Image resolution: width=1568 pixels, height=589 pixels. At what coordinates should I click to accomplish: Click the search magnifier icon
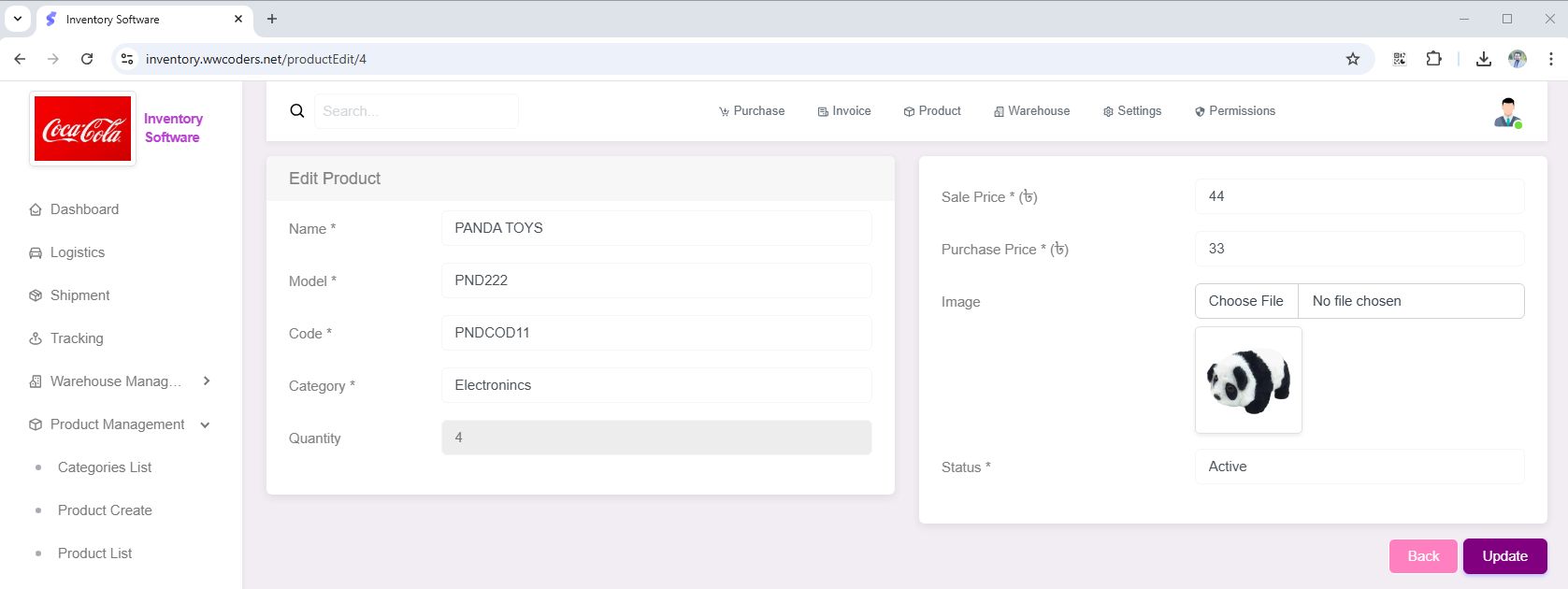(x=297, y=111)
